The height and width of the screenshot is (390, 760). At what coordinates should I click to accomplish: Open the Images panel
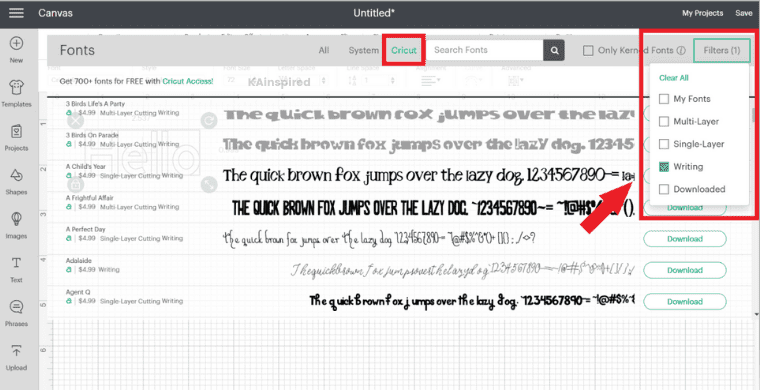[x=16, y=226]
